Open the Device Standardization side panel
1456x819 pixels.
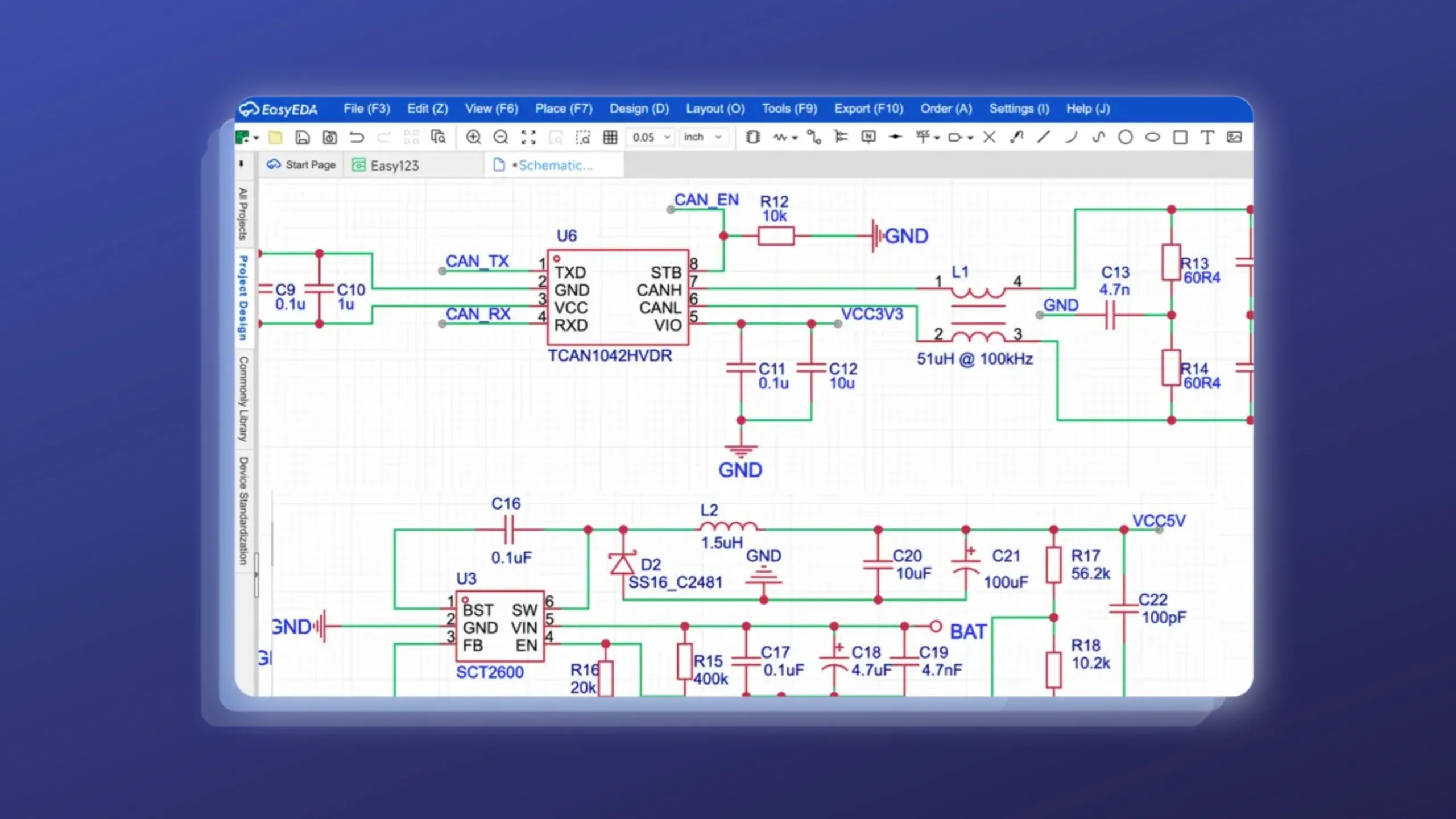243,511
